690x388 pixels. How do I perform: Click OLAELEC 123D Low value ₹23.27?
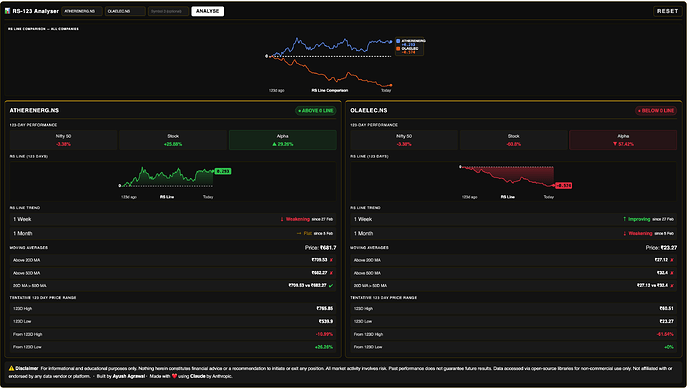pyautogui.click(x=667, y=321)
